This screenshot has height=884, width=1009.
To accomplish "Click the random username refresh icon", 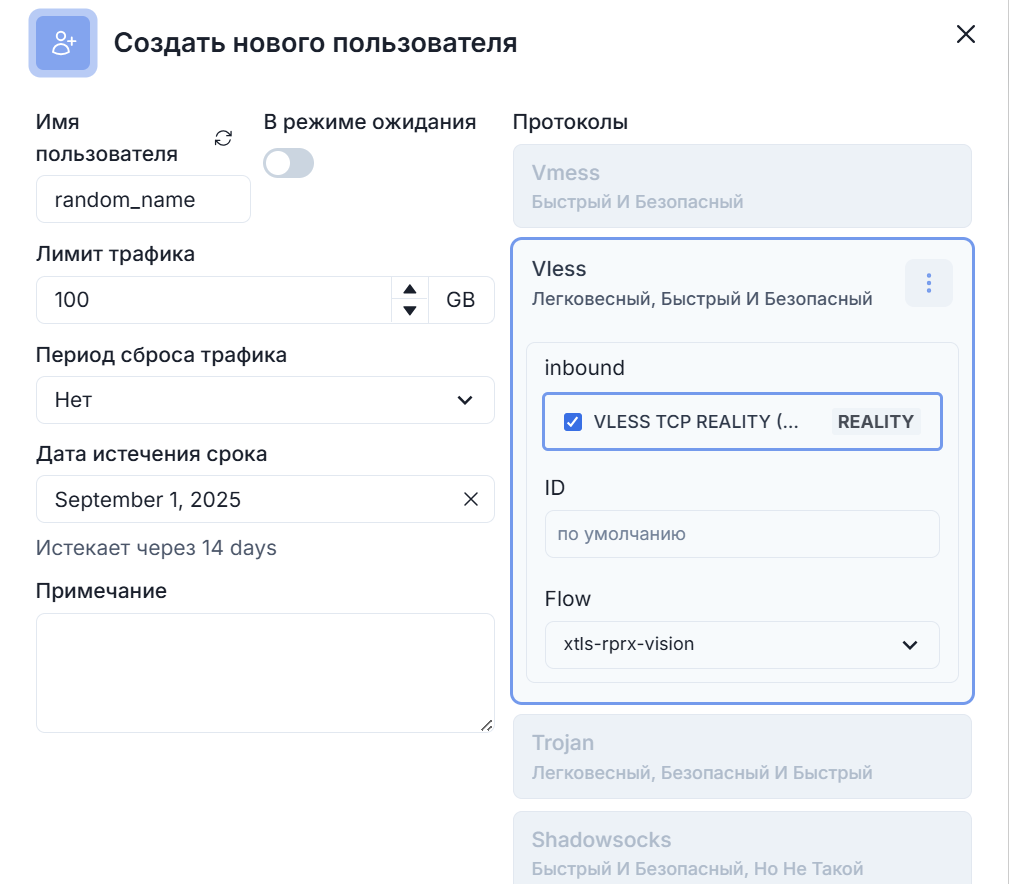I will click(223, 138).
